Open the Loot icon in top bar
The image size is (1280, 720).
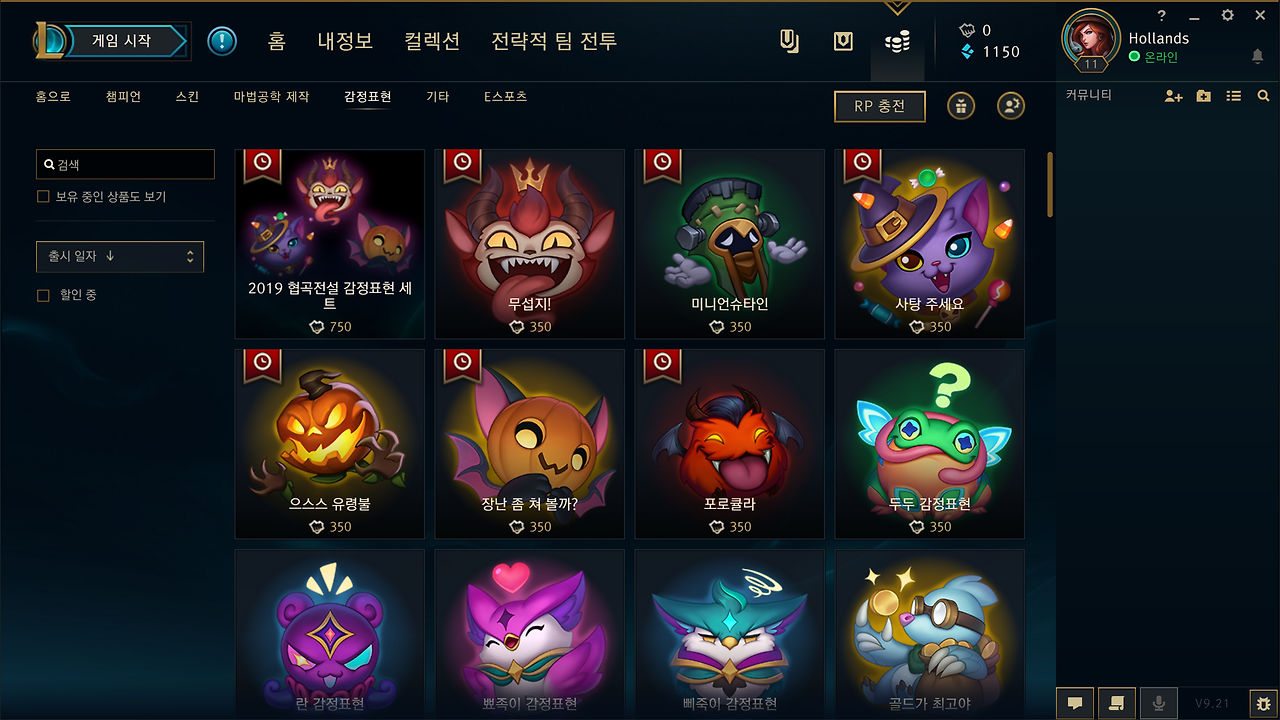point(843,41)
